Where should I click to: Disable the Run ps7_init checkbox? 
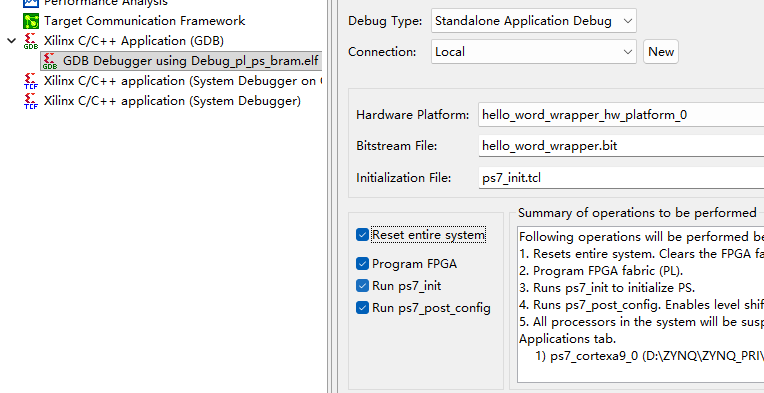(362, 285)
